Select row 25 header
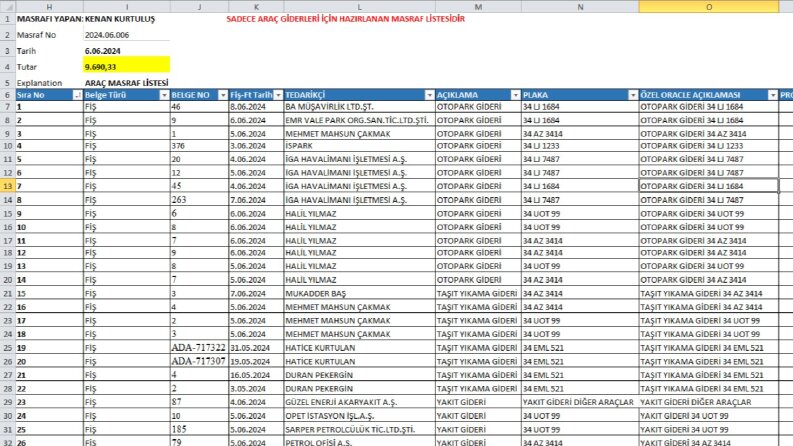Screen dimensions: 793x446 tap(8, 348)
